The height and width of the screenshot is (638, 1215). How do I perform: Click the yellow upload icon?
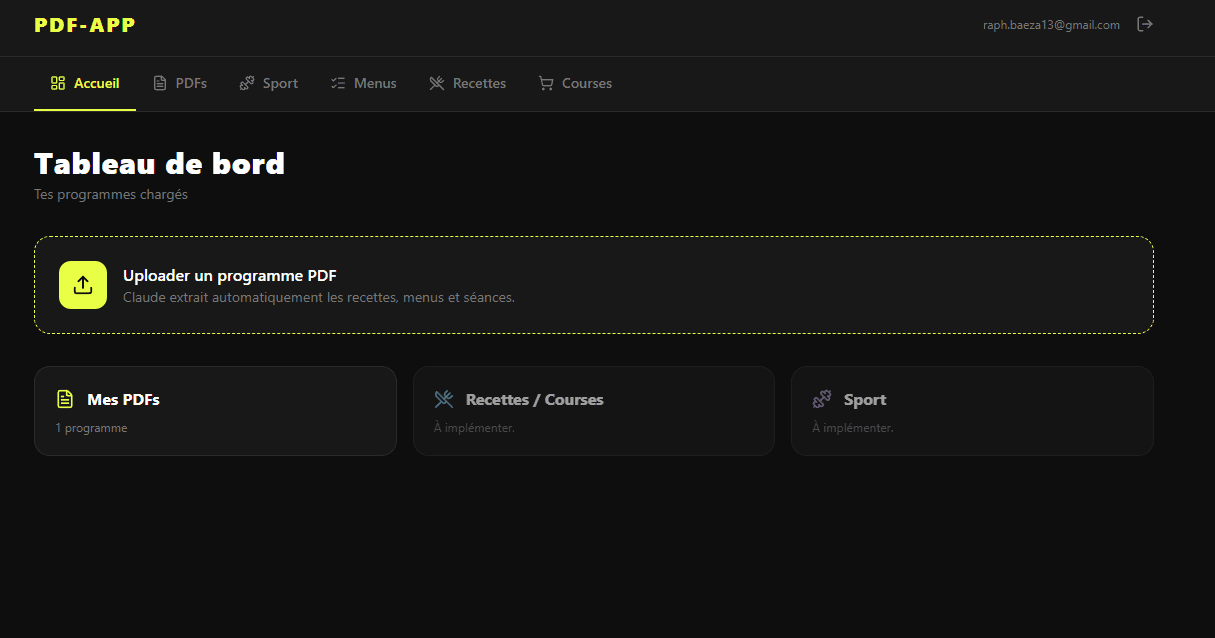[x=83, y=285]
